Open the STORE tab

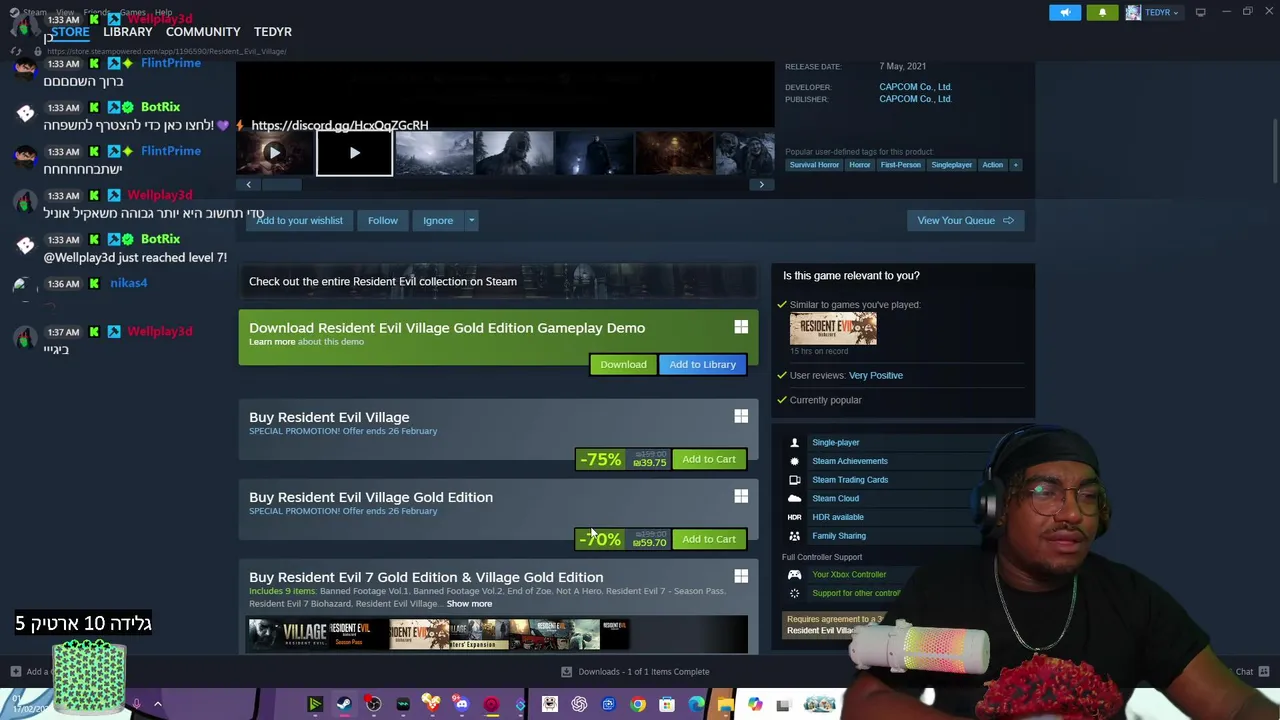(70, 32)
